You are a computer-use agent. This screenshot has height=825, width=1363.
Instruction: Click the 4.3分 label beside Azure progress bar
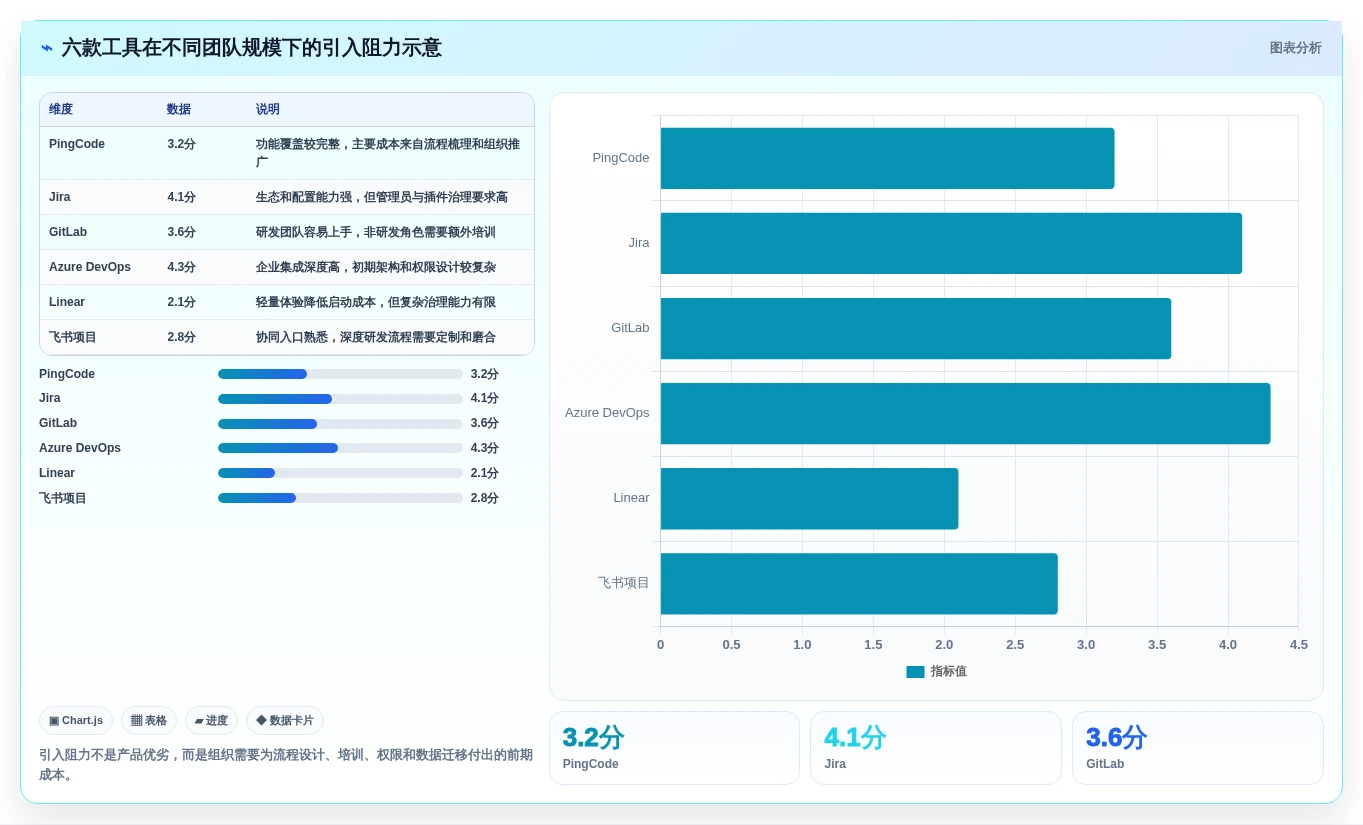485,448
